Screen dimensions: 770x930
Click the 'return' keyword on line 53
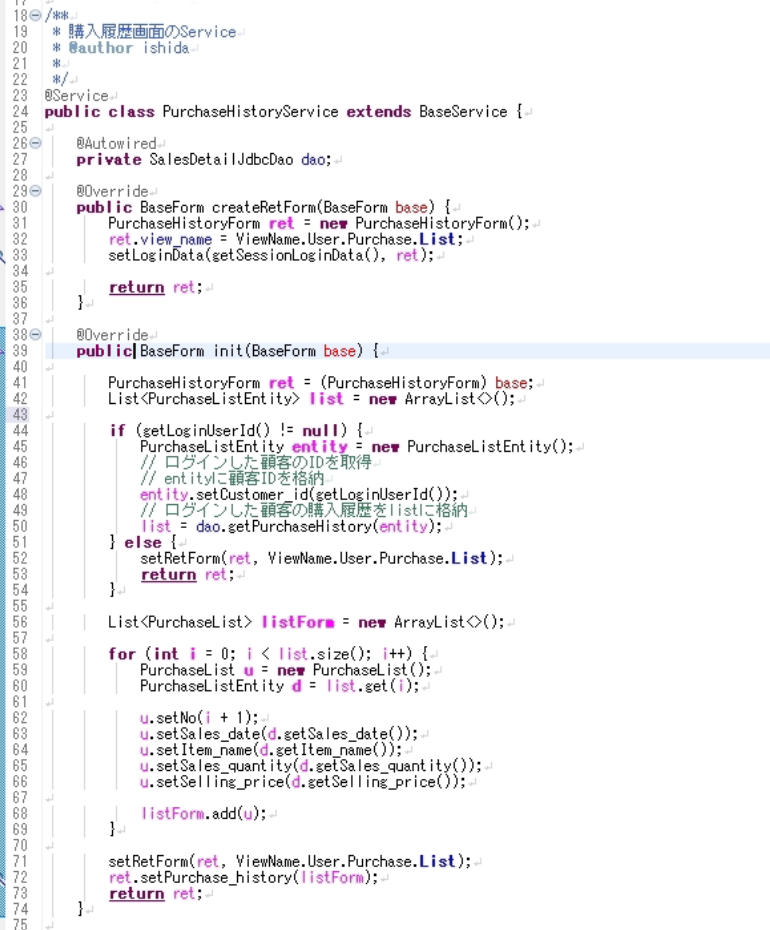(x=168, y=574)
